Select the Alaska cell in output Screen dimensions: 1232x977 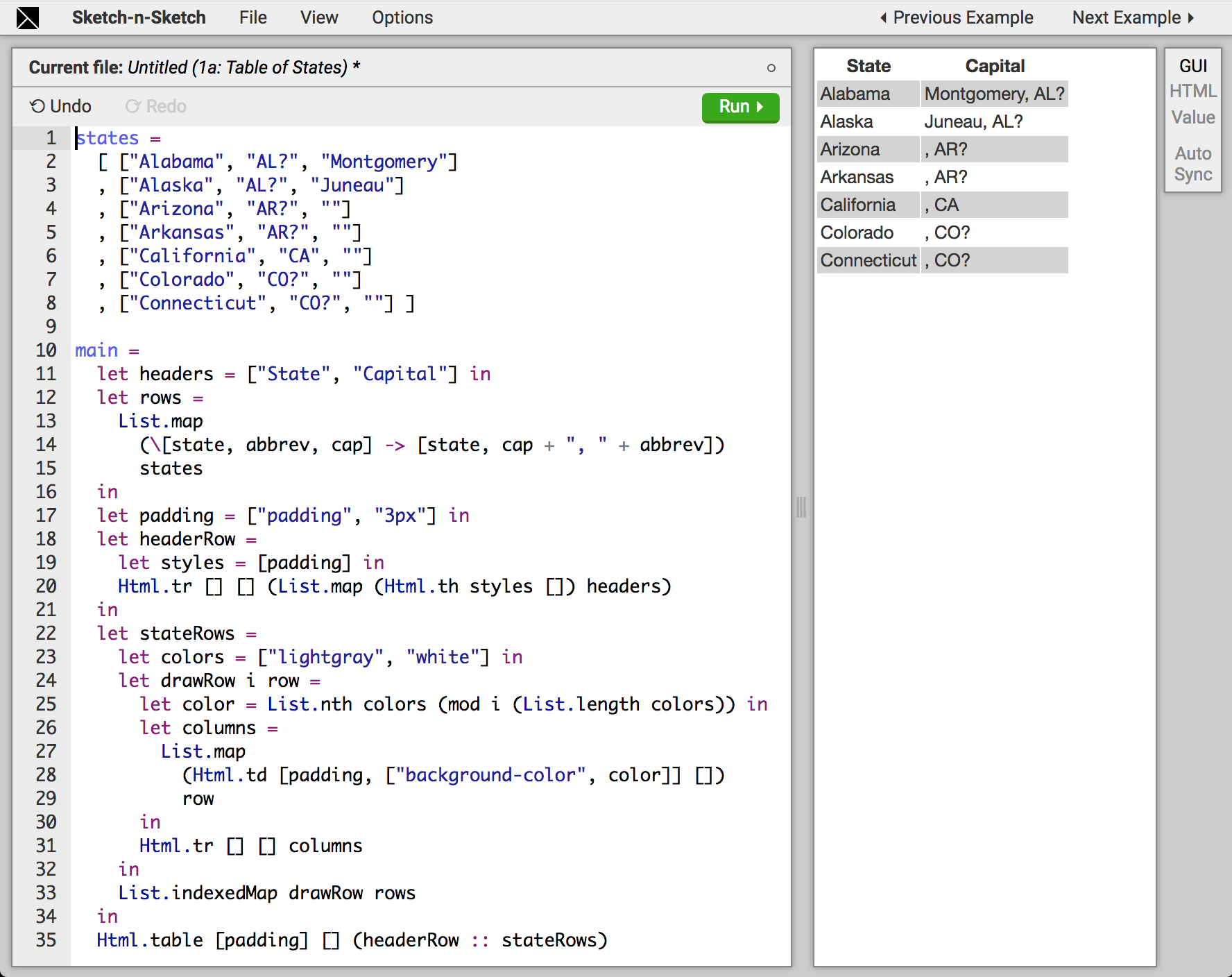click(x=869, y=121)
